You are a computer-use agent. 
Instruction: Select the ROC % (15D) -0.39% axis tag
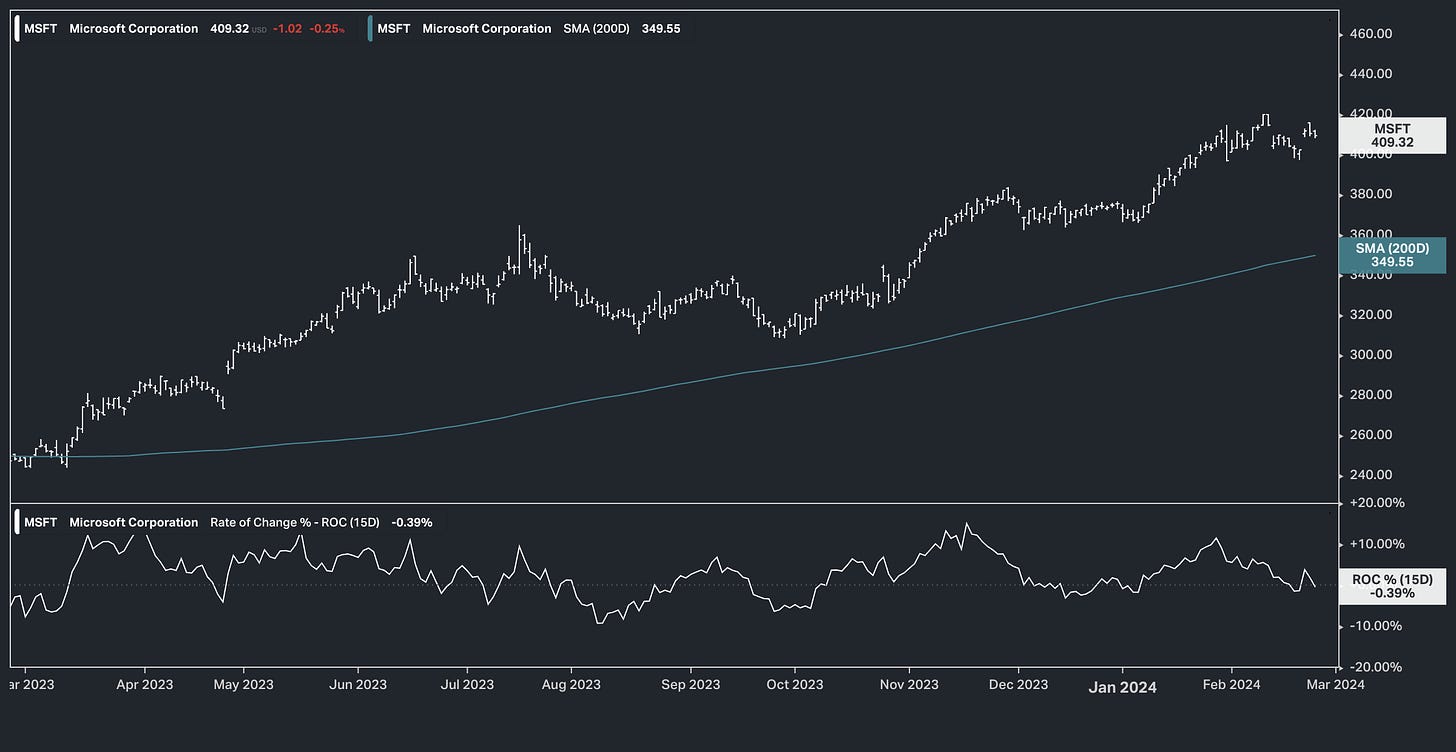click(1393, 586)
